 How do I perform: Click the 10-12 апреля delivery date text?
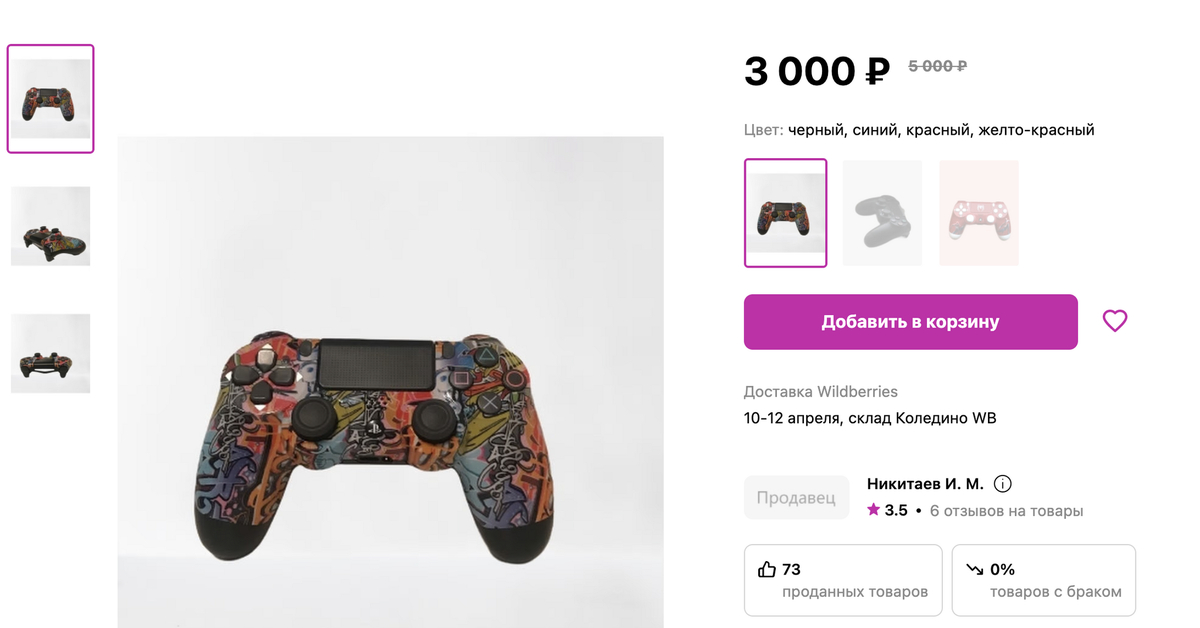click(869, 418)
